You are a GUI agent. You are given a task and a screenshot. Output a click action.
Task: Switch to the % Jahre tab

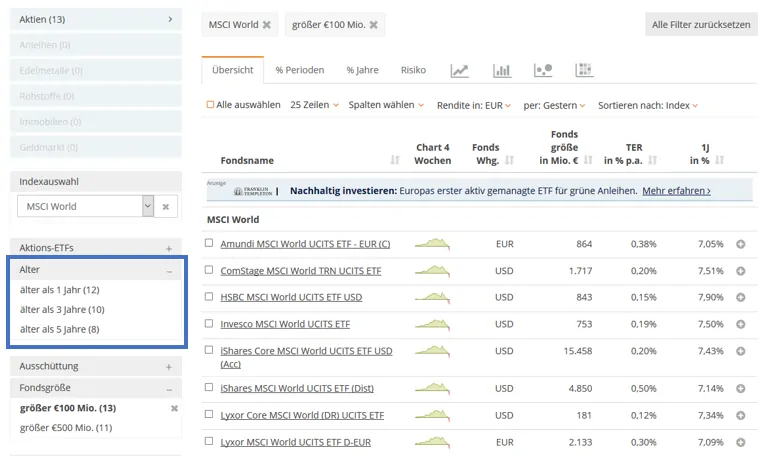[362, 70]
